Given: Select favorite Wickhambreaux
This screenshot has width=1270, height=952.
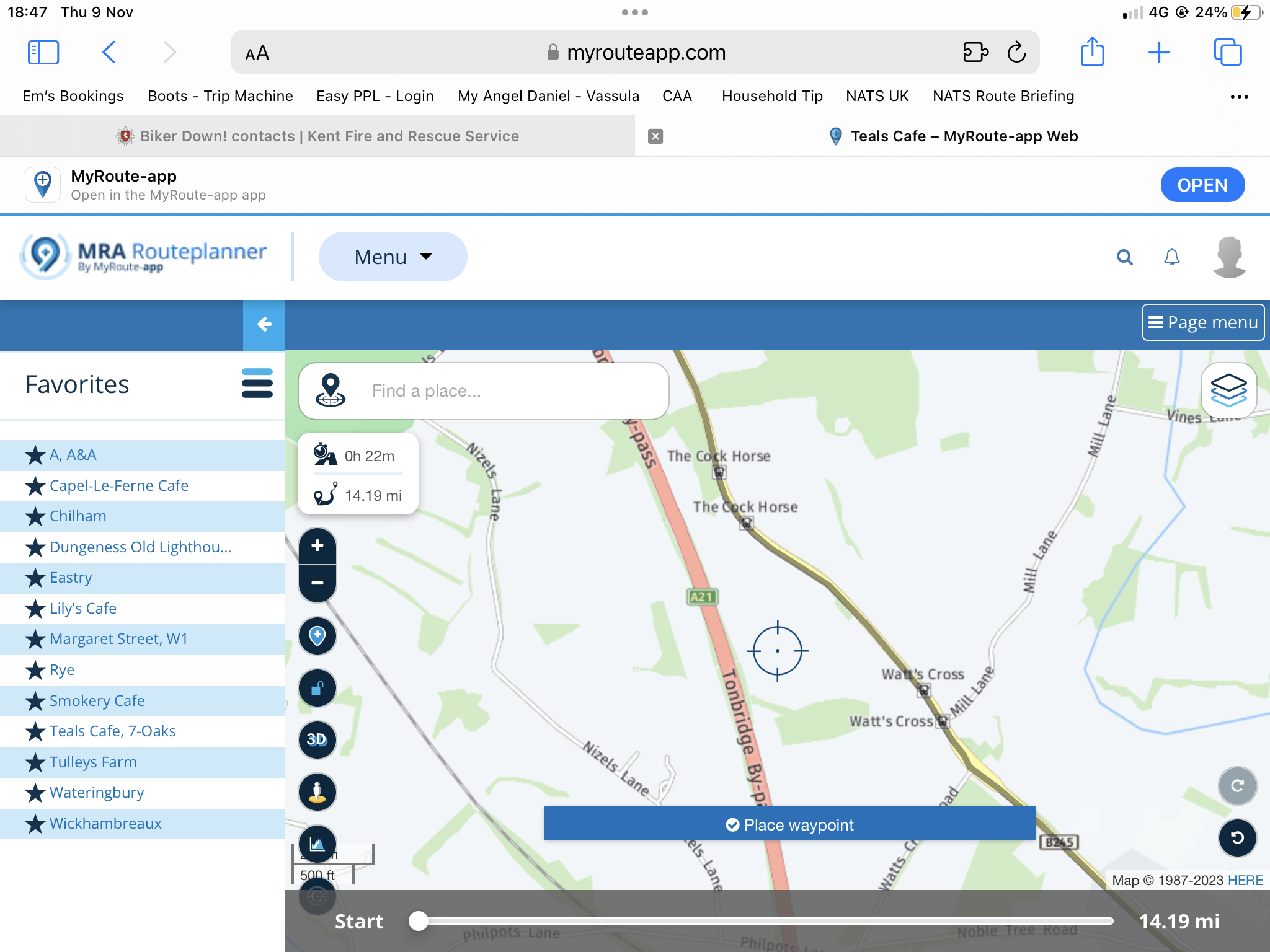Looking at the screenshot, I should point(143,824).
